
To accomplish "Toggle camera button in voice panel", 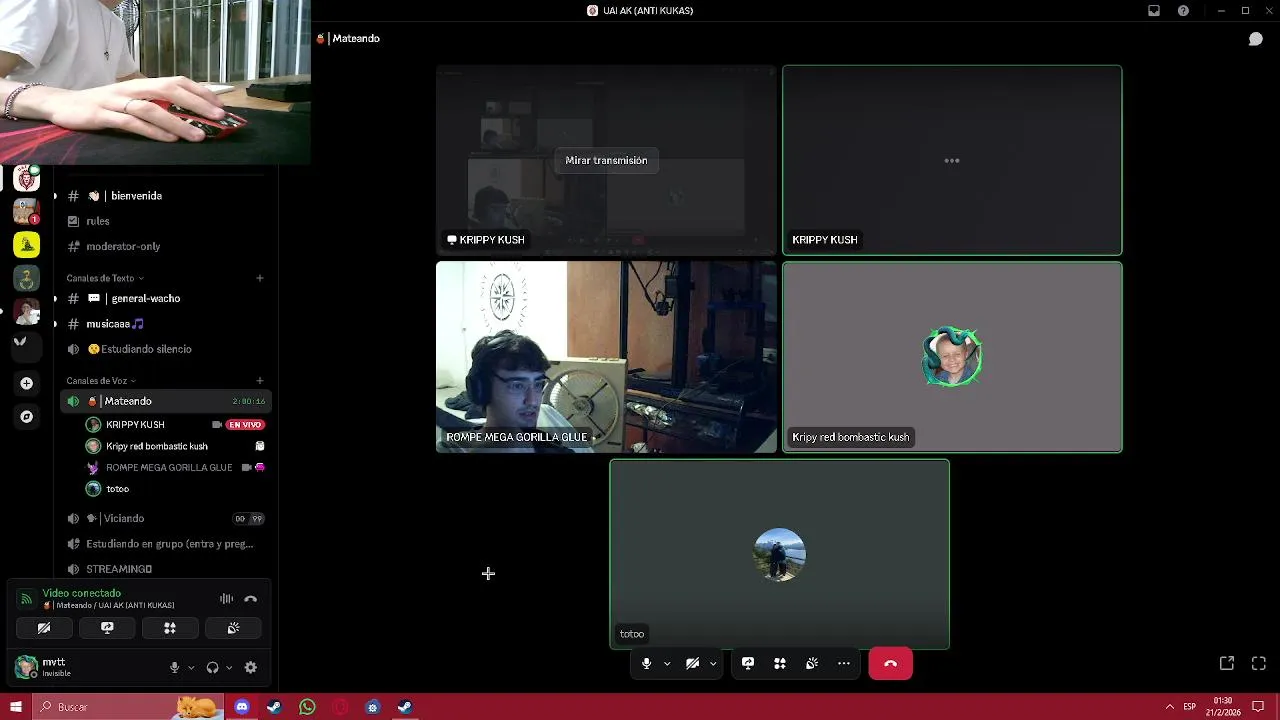I will [x=44, y=628].
